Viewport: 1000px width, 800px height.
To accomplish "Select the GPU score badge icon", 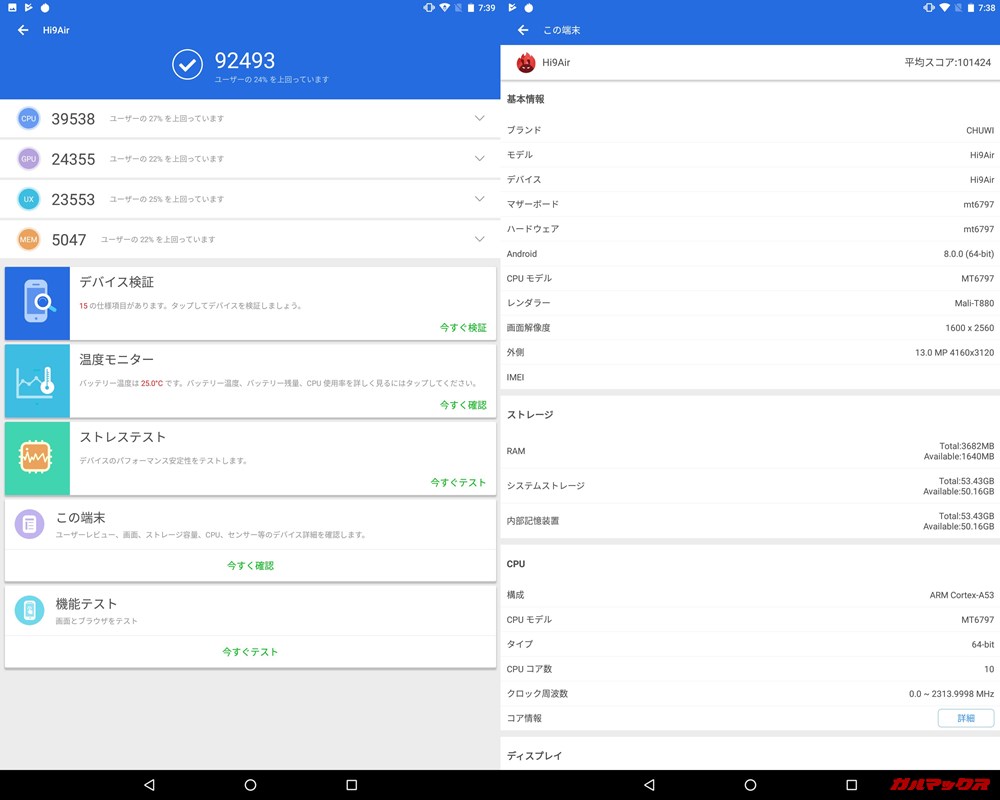I will [28, 158].
